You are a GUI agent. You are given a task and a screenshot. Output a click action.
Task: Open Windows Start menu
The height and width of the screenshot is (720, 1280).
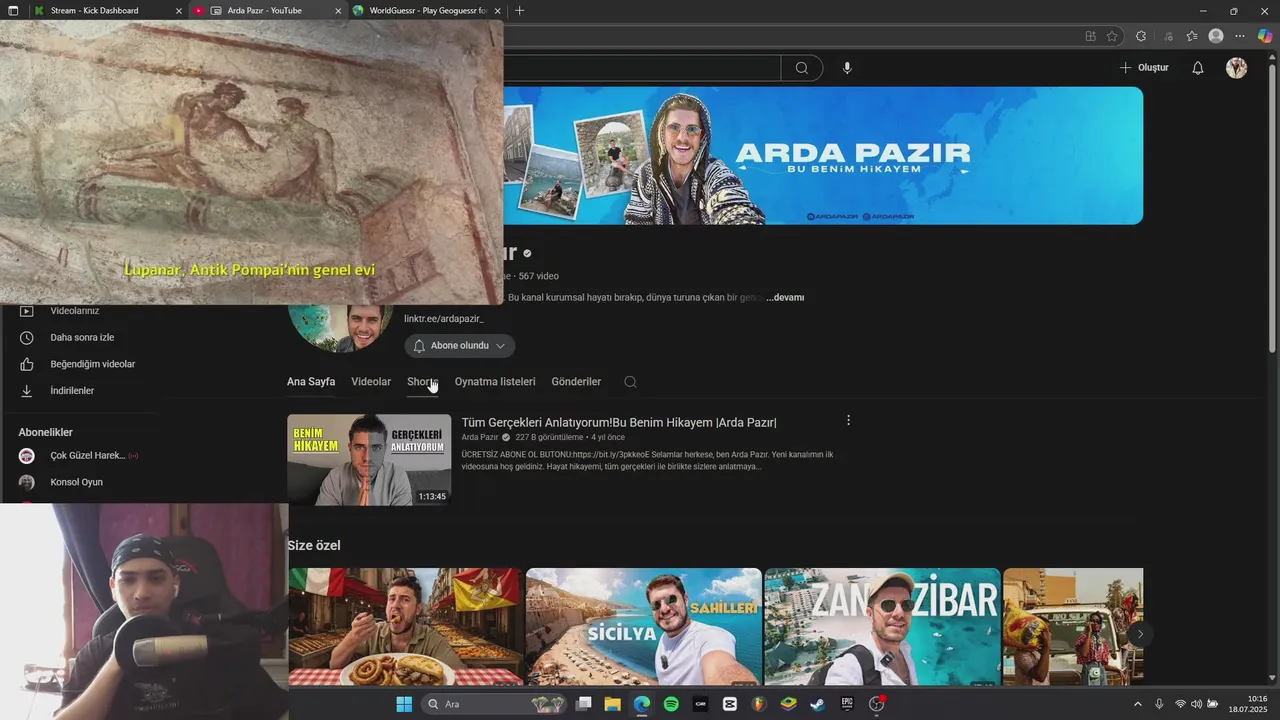404,704
